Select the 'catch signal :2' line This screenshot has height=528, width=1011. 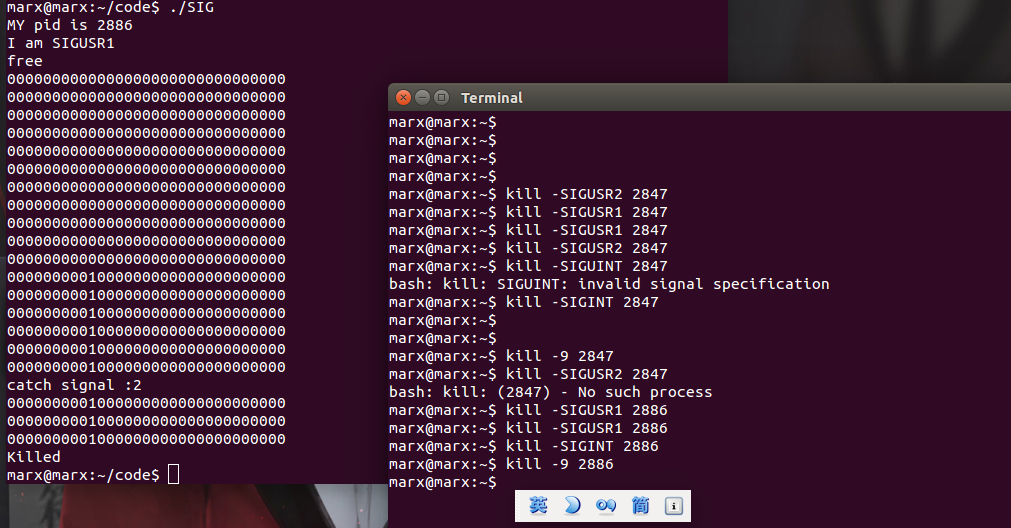coord(74,386)
